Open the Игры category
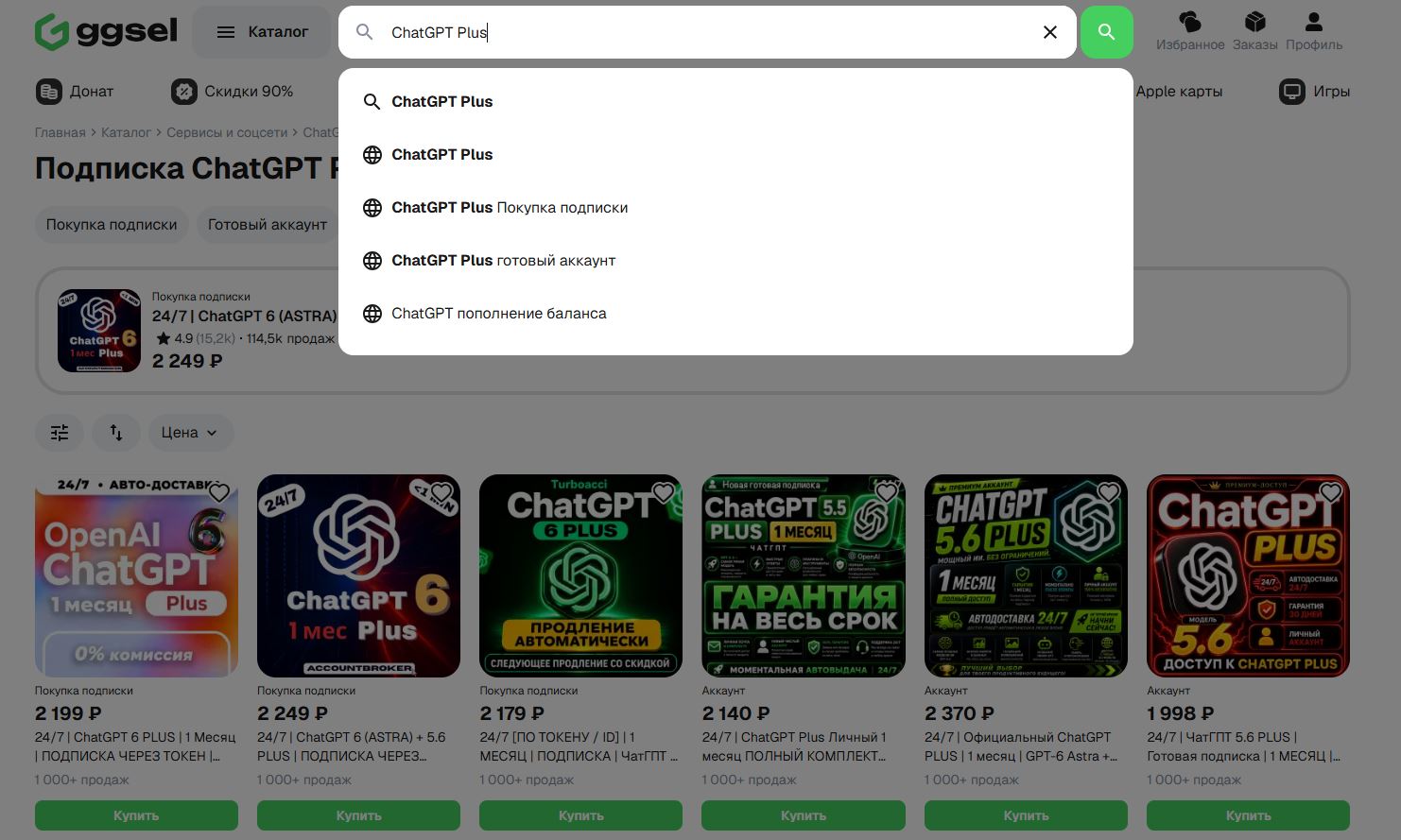The image size is (1401, 840). (1314, 92)
